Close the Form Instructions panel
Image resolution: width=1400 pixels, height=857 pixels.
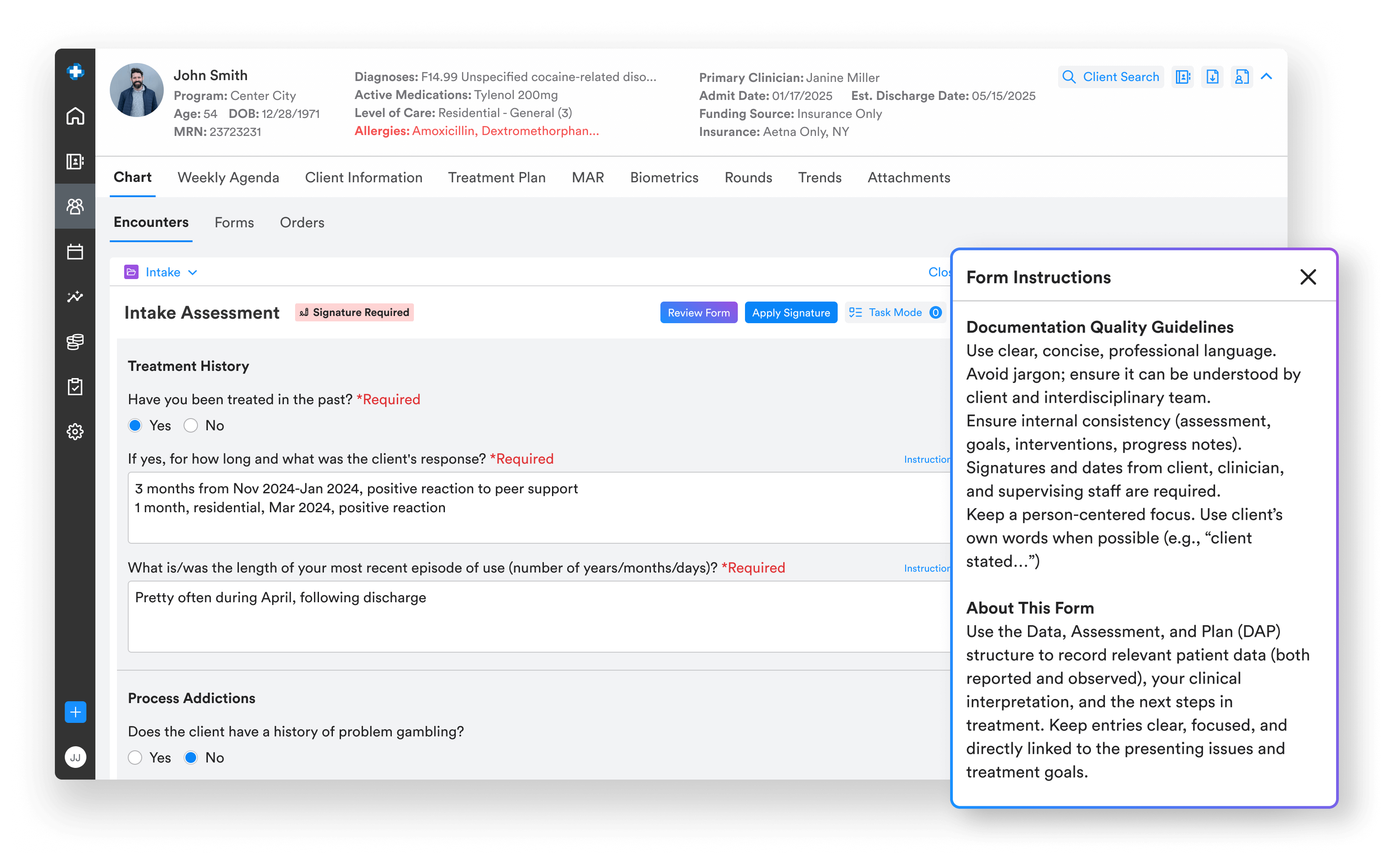click(x=1308, y=277)
